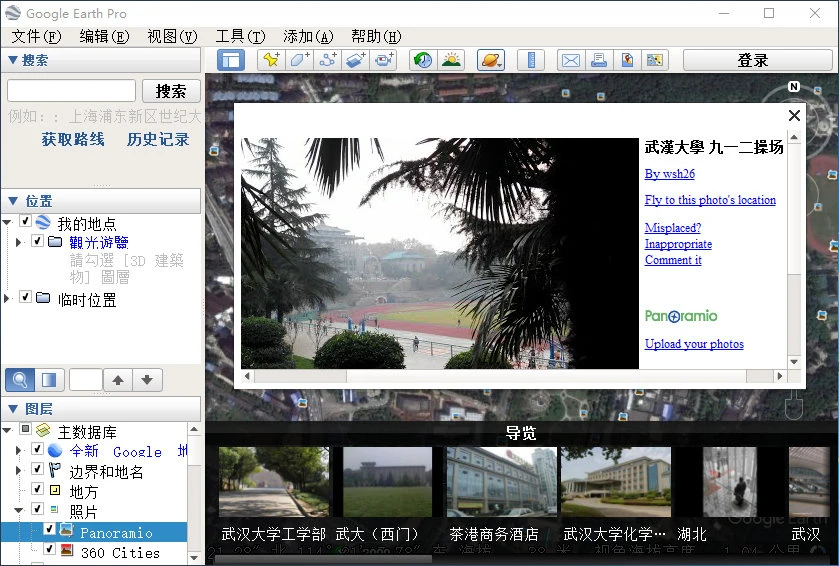Open the 视图(V) menu

172,36
